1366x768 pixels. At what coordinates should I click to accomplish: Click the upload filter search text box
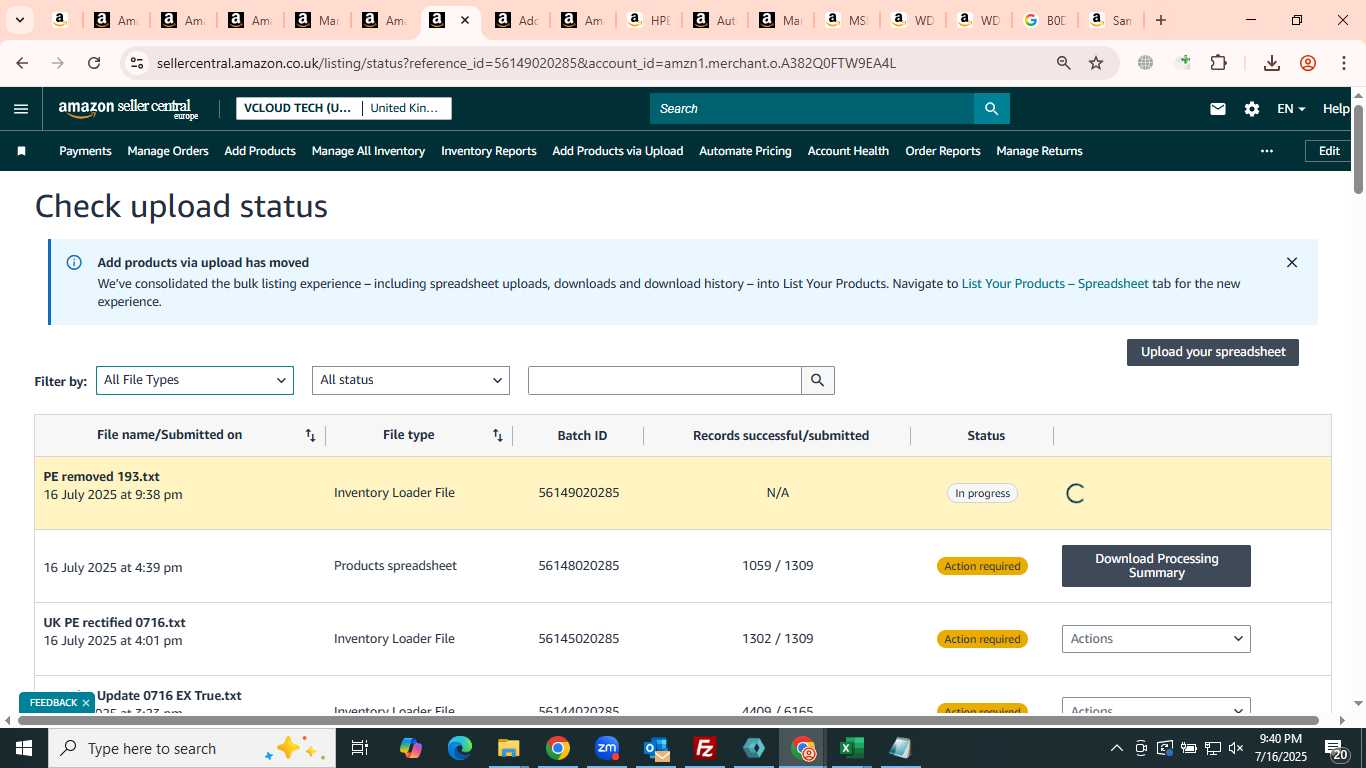point(665,380)
